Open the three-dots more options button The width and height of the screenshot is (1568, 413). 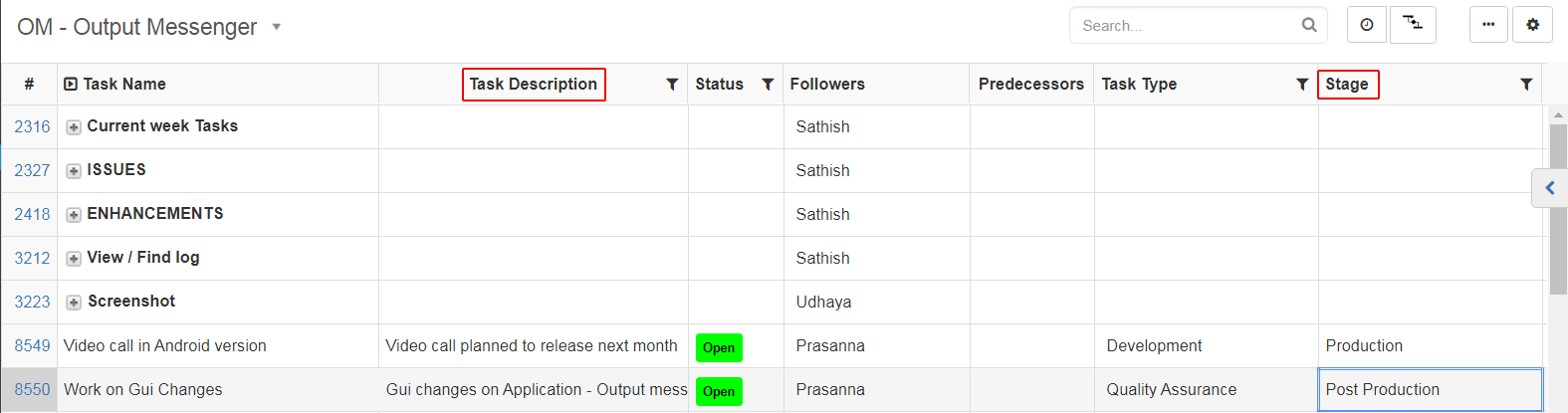click(1488, 25)
